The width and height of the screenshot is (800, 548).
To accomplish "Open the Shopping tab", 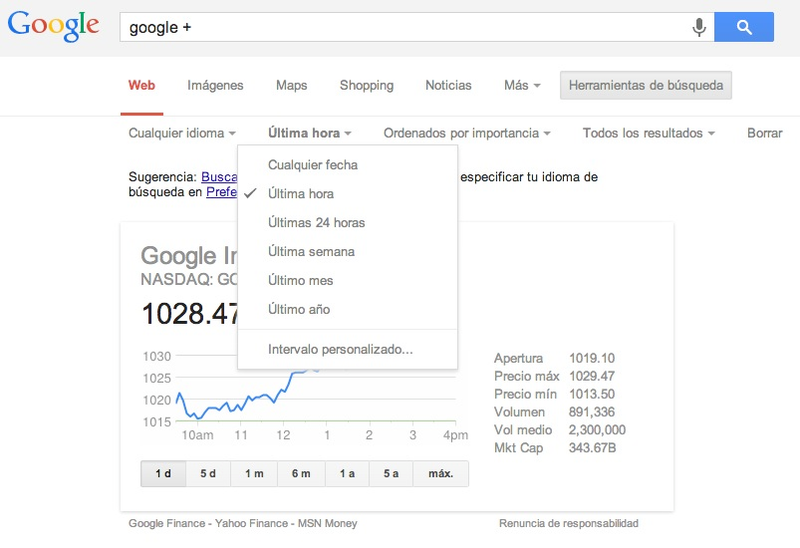I will pos(366,85).
